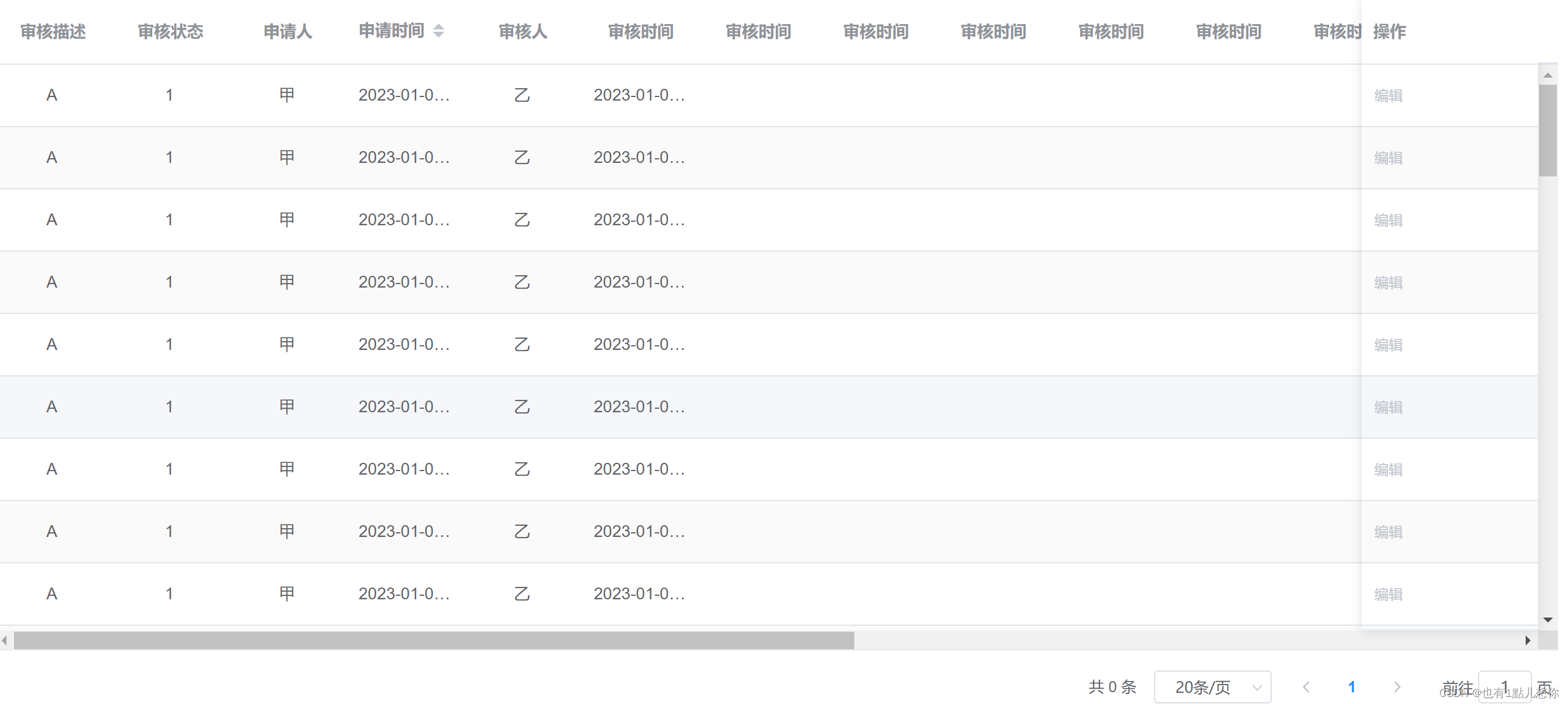Image resolution: width=1568 pixels, height=704 pixels.
Task: Go to next page arrow
Action: [x=1397, y=687]
